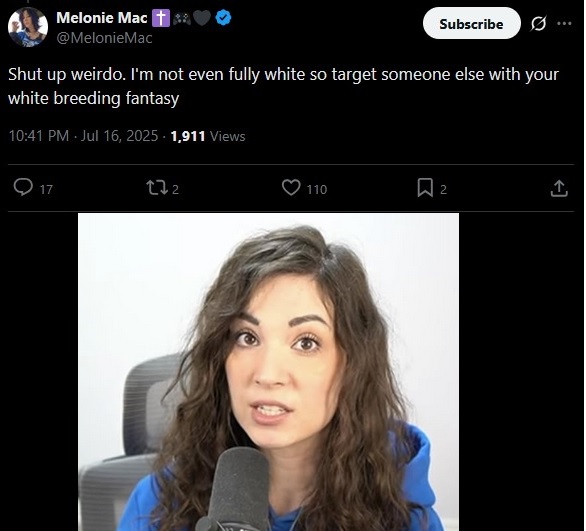
Task: Click the blue verified checkmark badge
Action: [x=223, y=18]
